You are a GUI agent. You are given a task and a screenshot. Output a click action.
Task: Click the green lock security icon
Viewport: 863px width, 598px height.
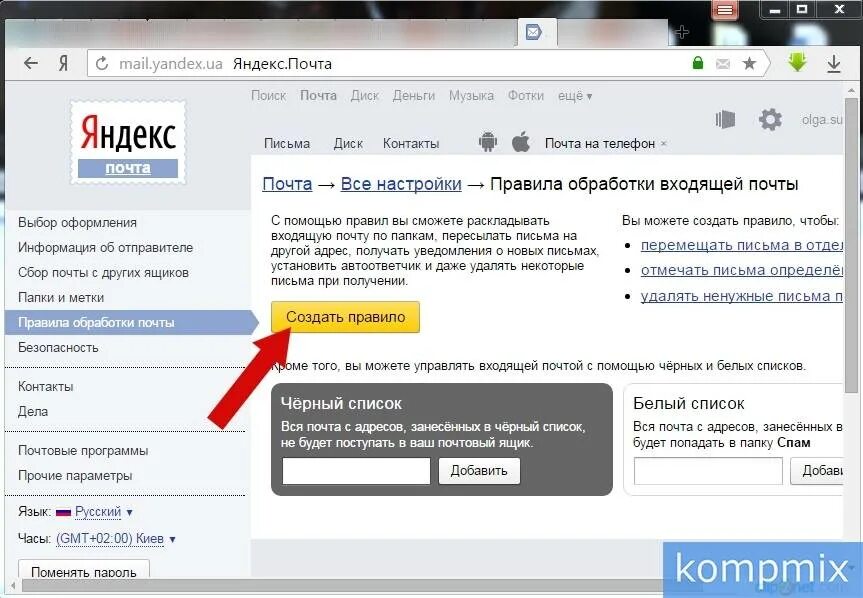click(698, 63)
